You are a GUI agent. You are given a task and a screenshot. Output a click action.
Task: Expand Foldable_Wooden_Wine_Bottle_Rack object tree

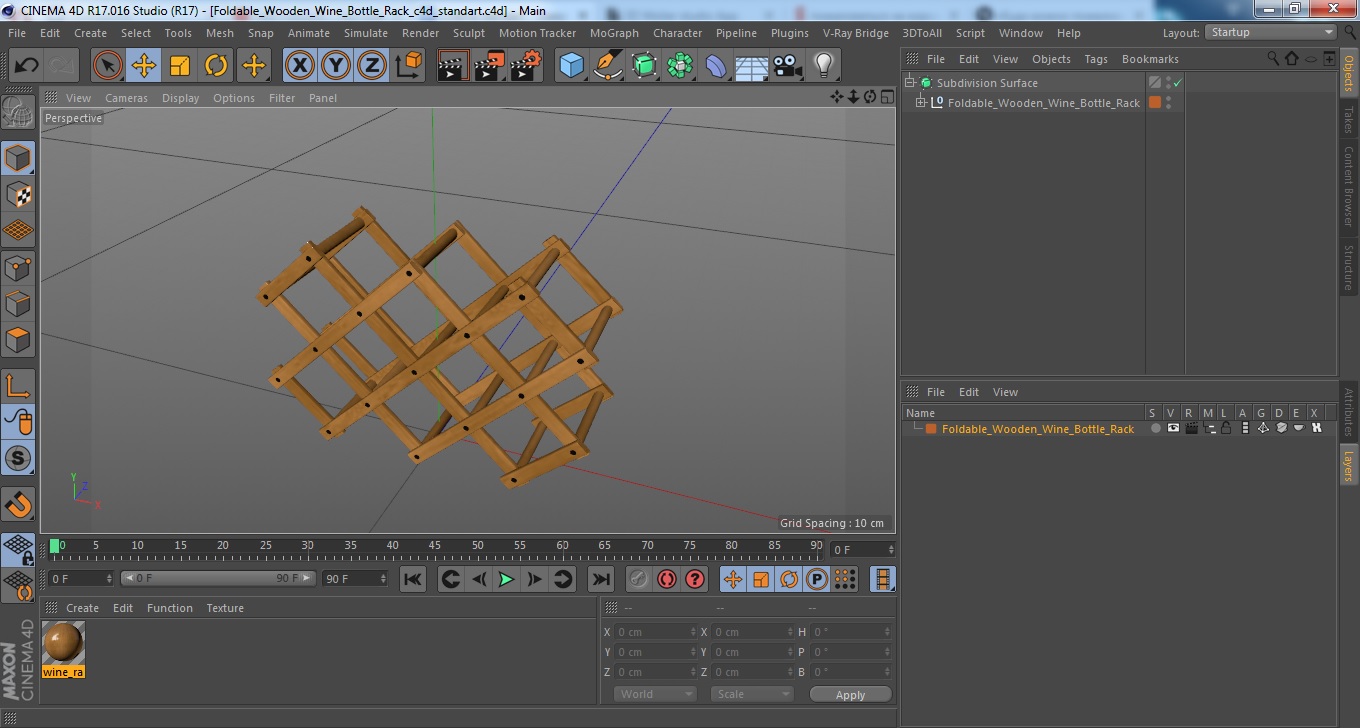click(x=921, y=102)
